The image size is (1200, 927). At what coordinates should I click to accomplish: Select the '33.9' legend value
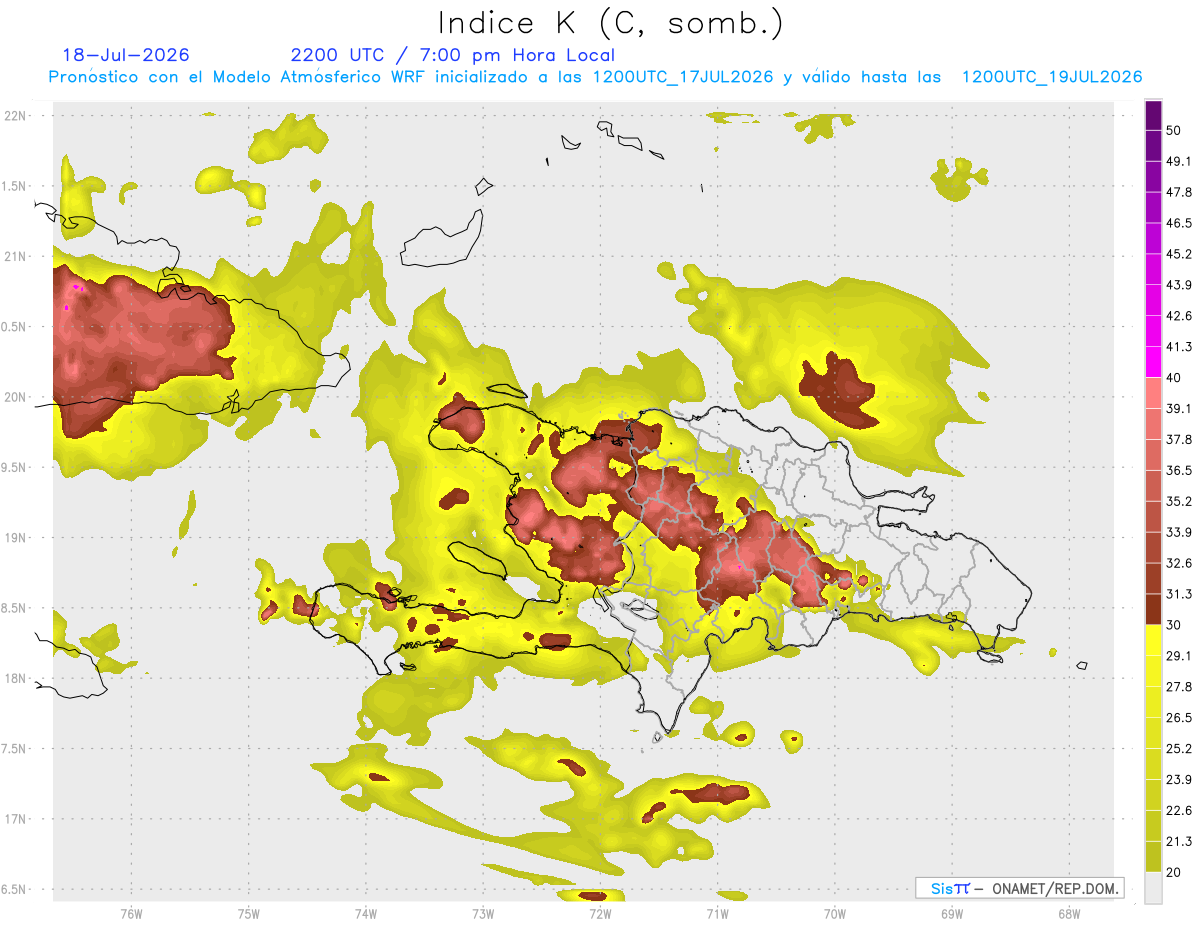[x=1179, y=532]
